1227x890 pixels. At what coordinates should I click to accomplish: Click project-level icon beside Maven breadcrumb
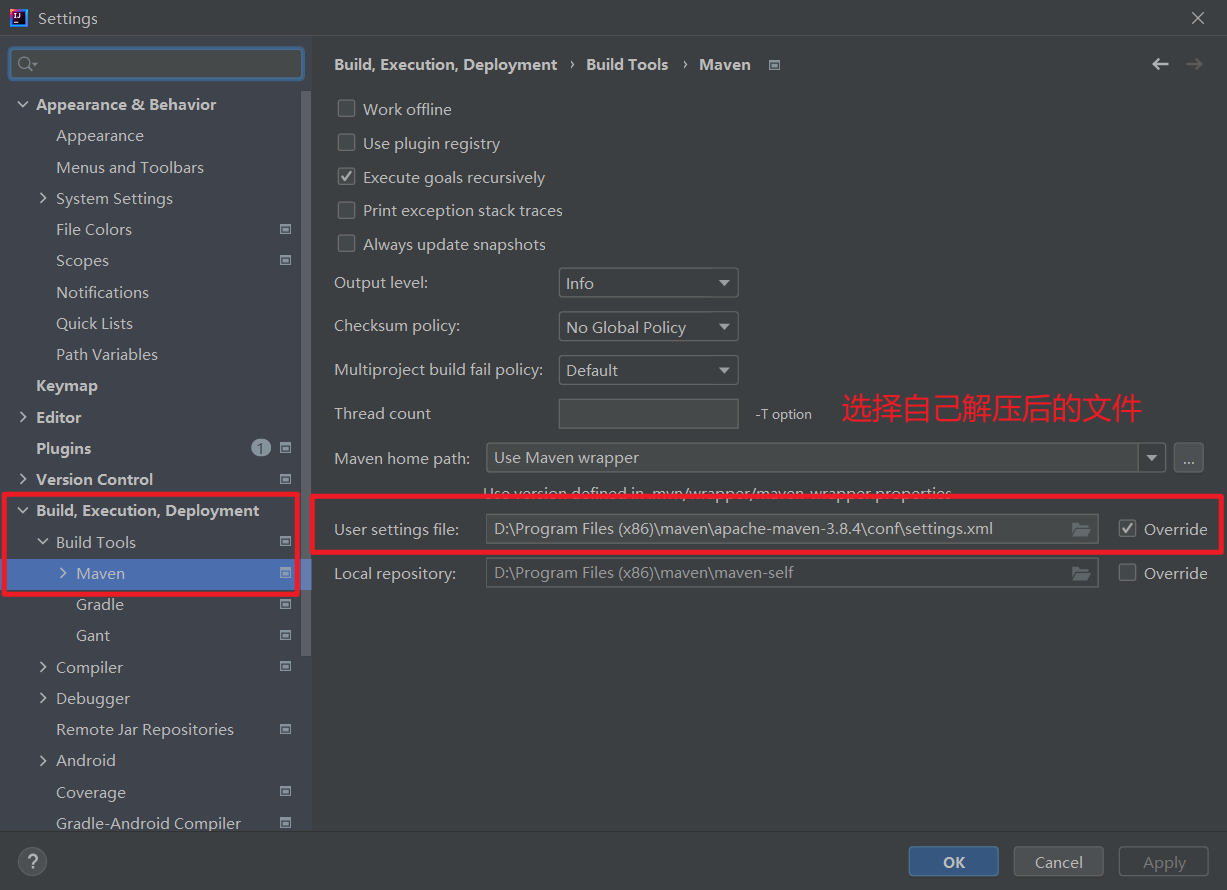pyautogui.click(x=774, y=65)
